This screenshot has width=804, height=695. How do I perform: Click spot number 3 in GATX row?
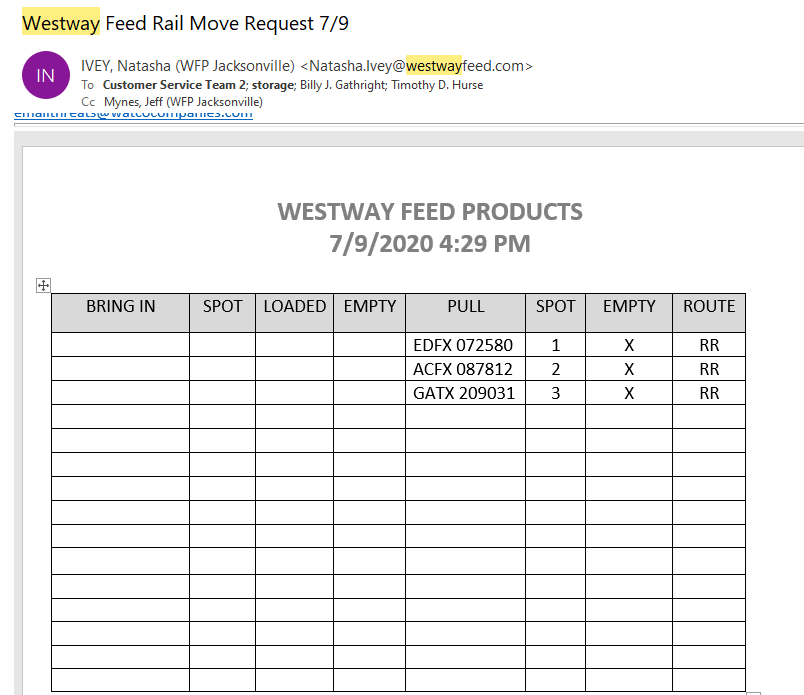tap(555, 393)
